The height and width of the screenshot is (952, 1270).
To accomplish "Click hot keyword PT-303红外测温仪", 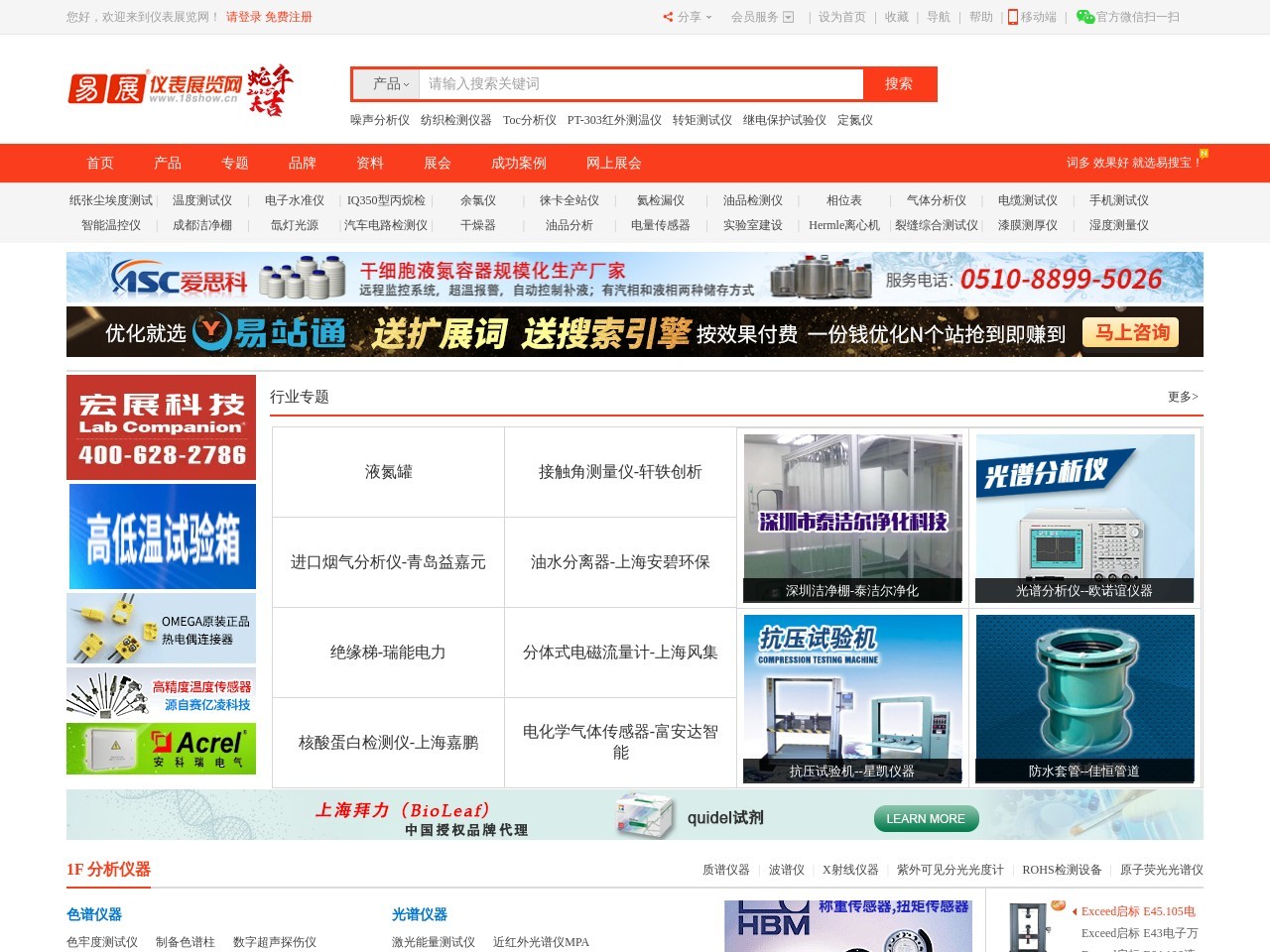I will [x=614, y=120].
